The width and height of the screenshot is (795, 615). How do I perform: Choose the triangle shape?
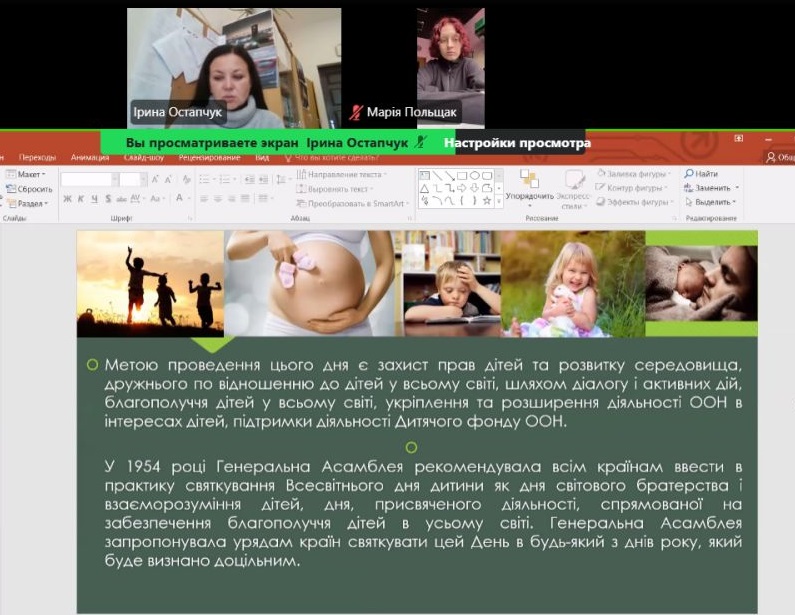[x=425, y=189]
